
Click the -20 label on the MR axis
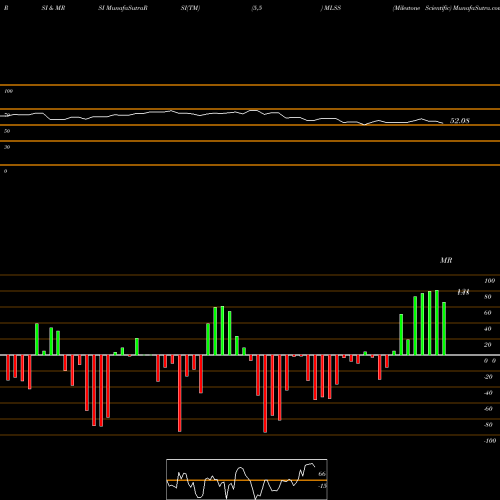pyautogui.click(x=488, y=377)
